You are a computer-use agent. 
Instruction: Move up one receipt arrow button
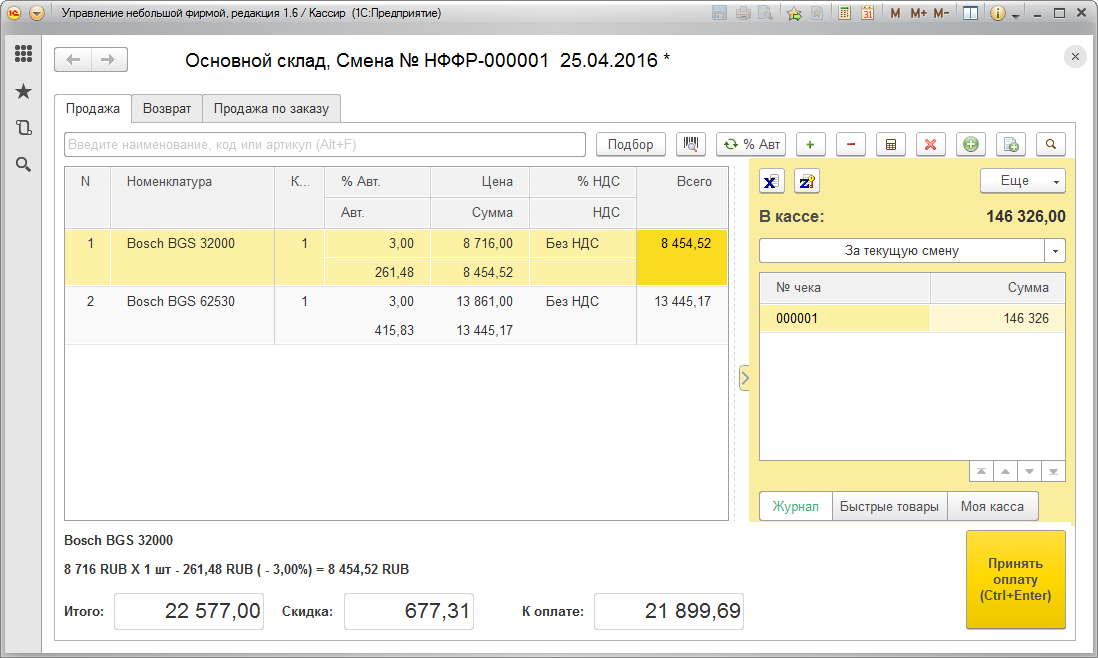[x=1006, y=471]
